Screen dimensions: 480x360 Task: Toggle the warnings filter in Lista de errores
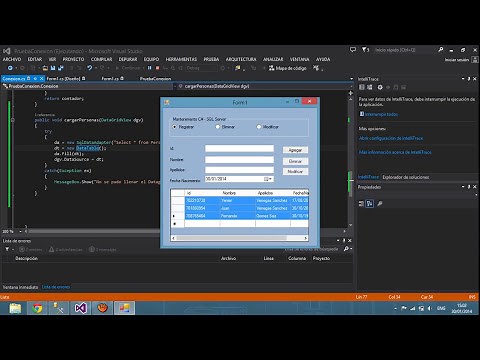click(x=66, y=249)
